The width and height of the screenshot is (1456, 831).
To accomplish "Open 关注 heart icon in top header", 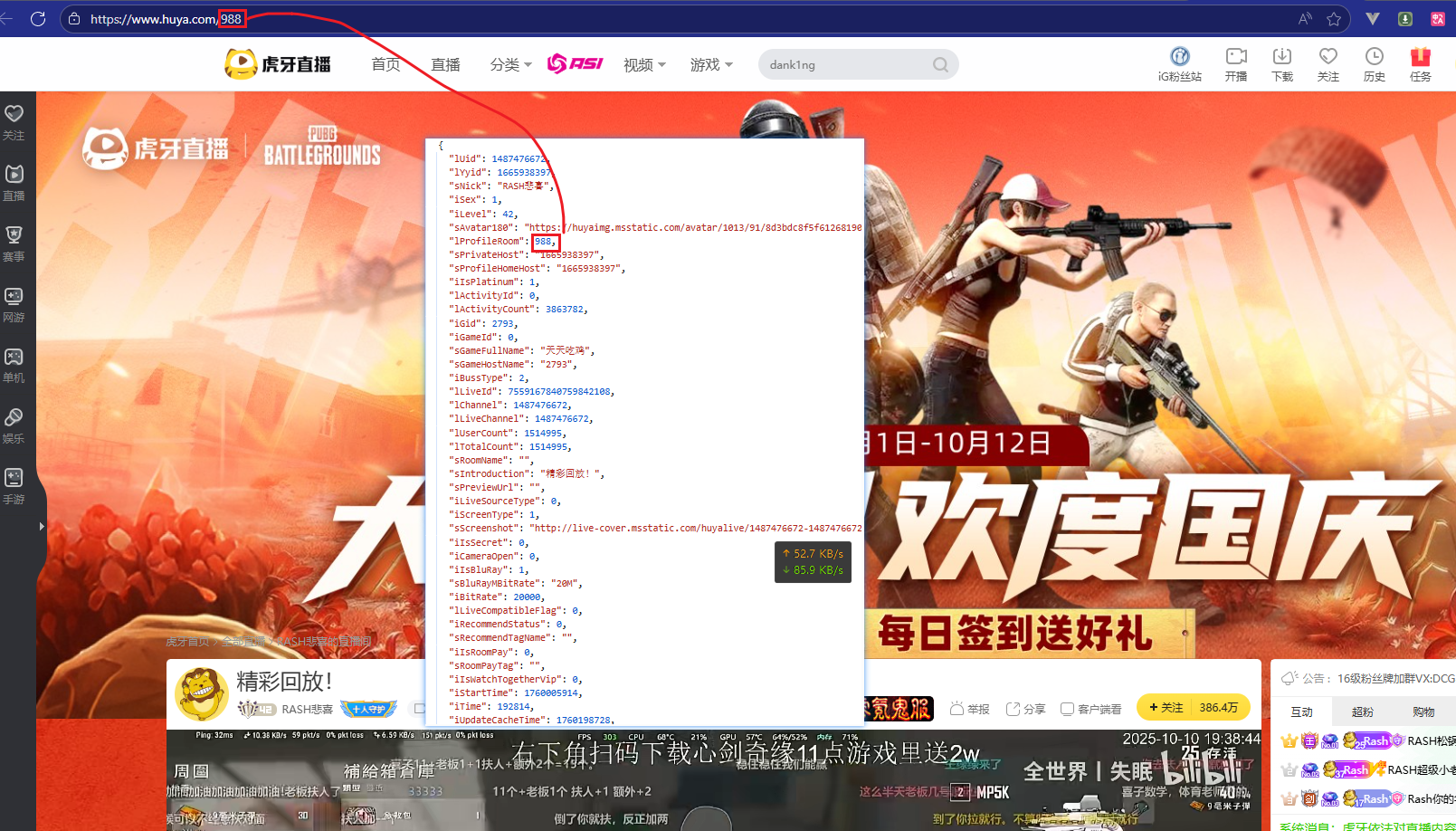I will tap(1328, 64).
